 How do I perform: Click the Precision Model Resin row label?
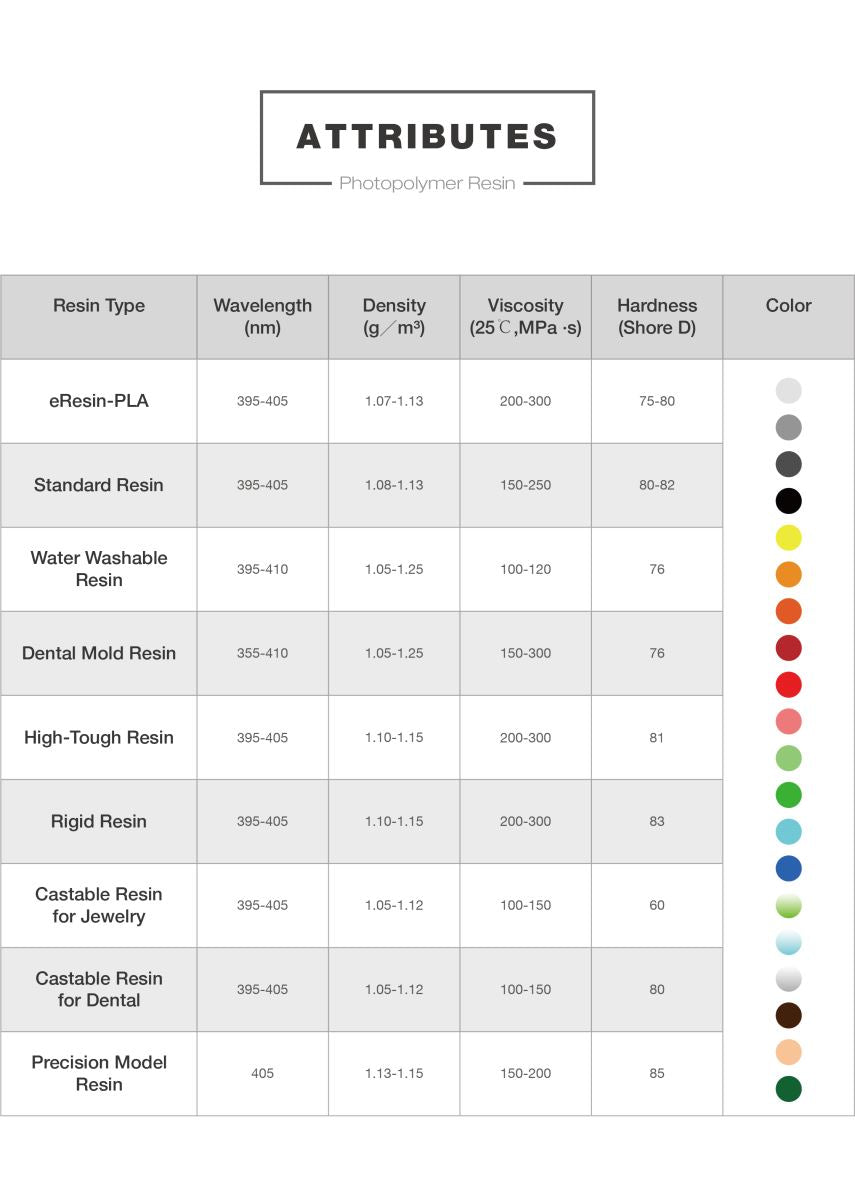(x=99, y=1073)
